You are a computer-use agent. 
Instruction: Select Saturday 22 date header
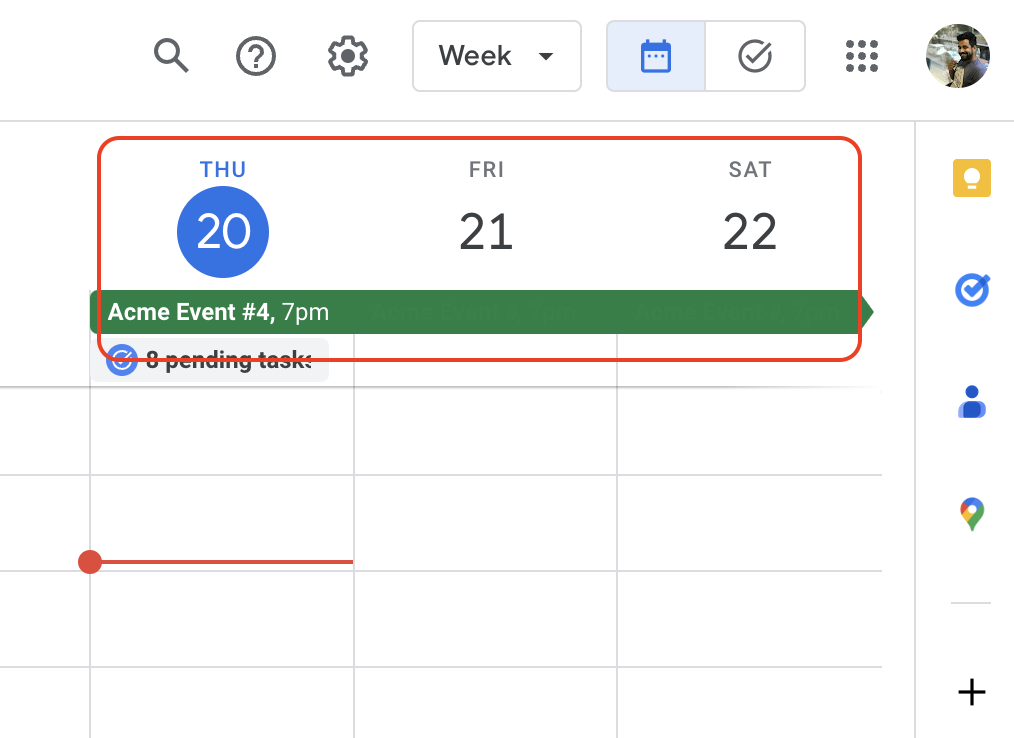[750, 231]
